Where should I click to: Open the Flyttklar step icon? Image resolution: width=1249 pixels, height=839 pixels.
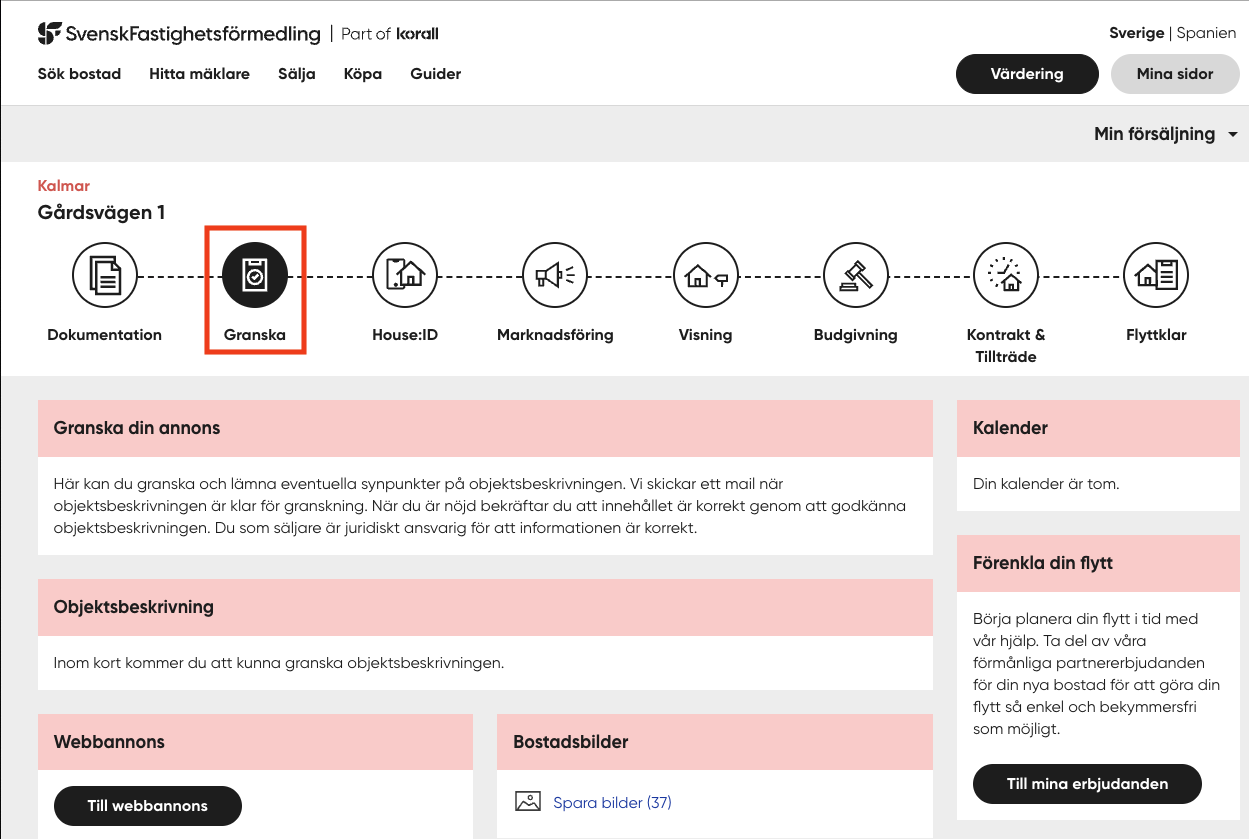pos(1156,275)
